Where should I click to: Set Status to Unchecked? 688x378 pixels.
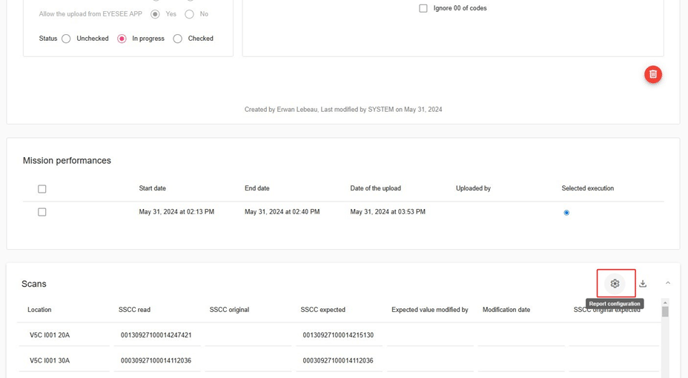point(66,39)
